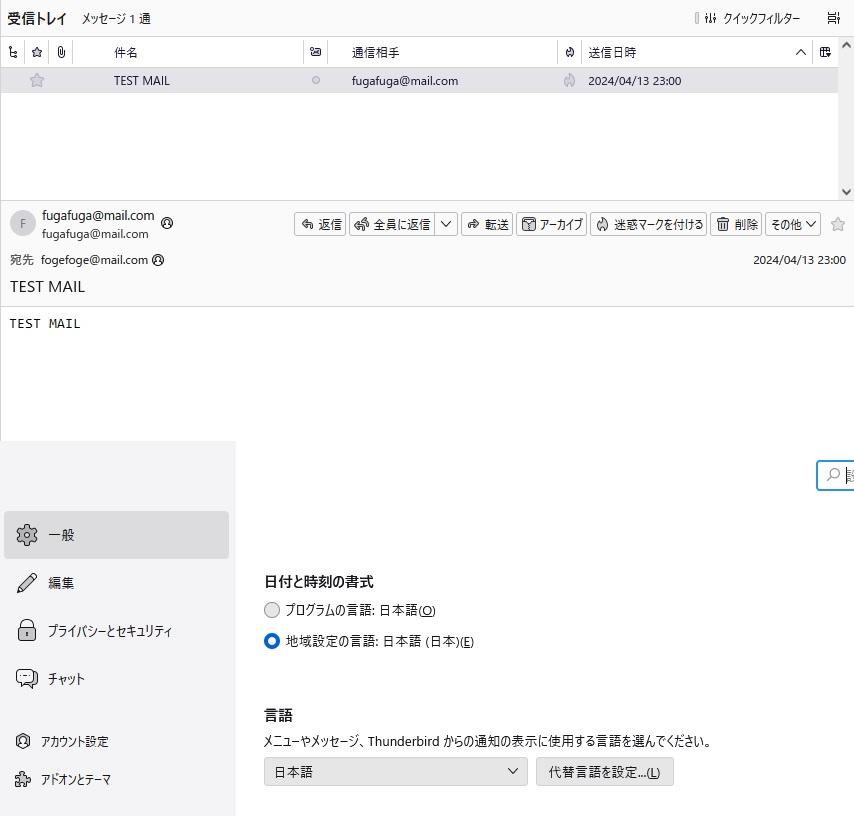Viewport: 854px width, 817px height.
Task: Star the TEST MAIL message row
Action: pos(37,81)
